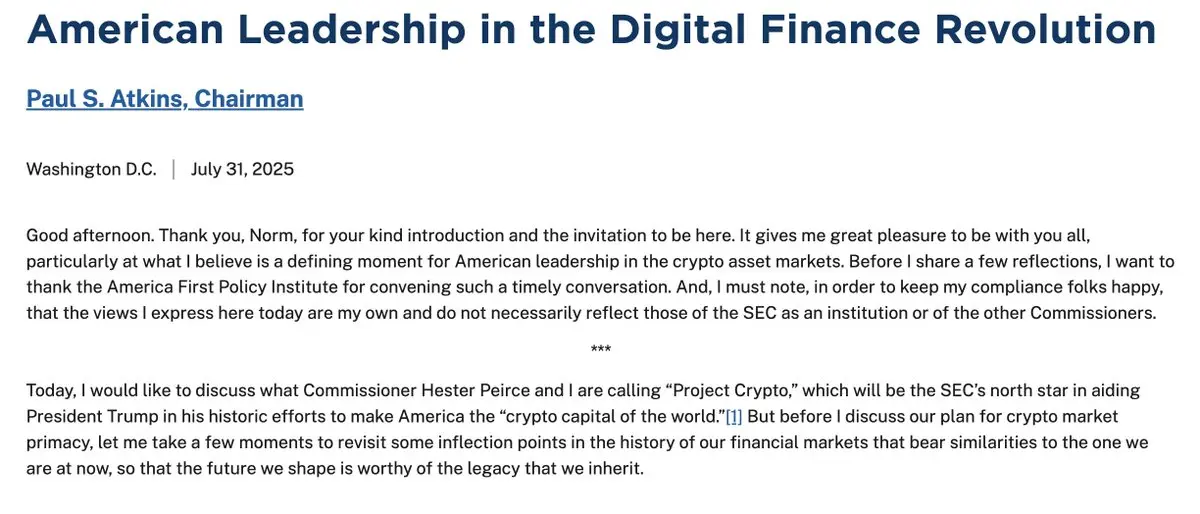Click the July 31, 2025 date

tap(243, 169)
